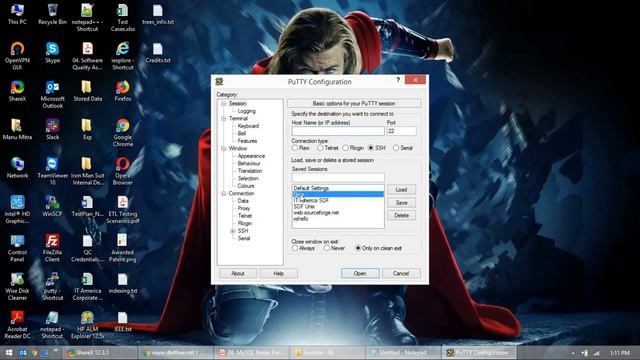The height and width of the screenshot is (360, 640).
Task: Select the Slack desktop icon
Action: tap(52, 129)
